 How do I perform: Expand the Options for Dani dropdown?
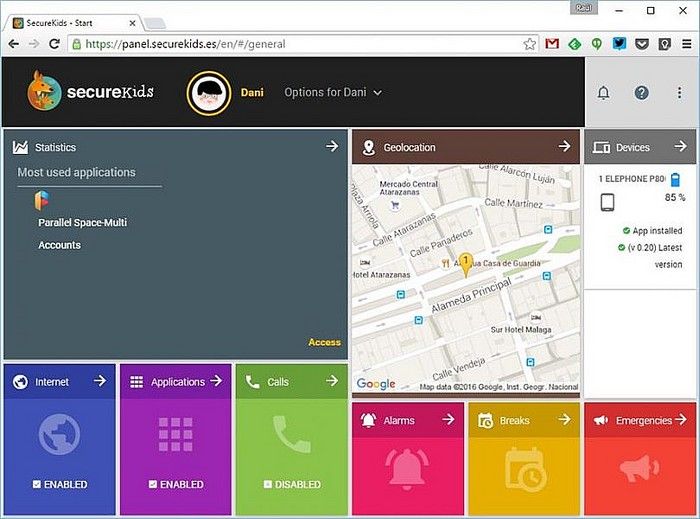[x=333, y=93]
